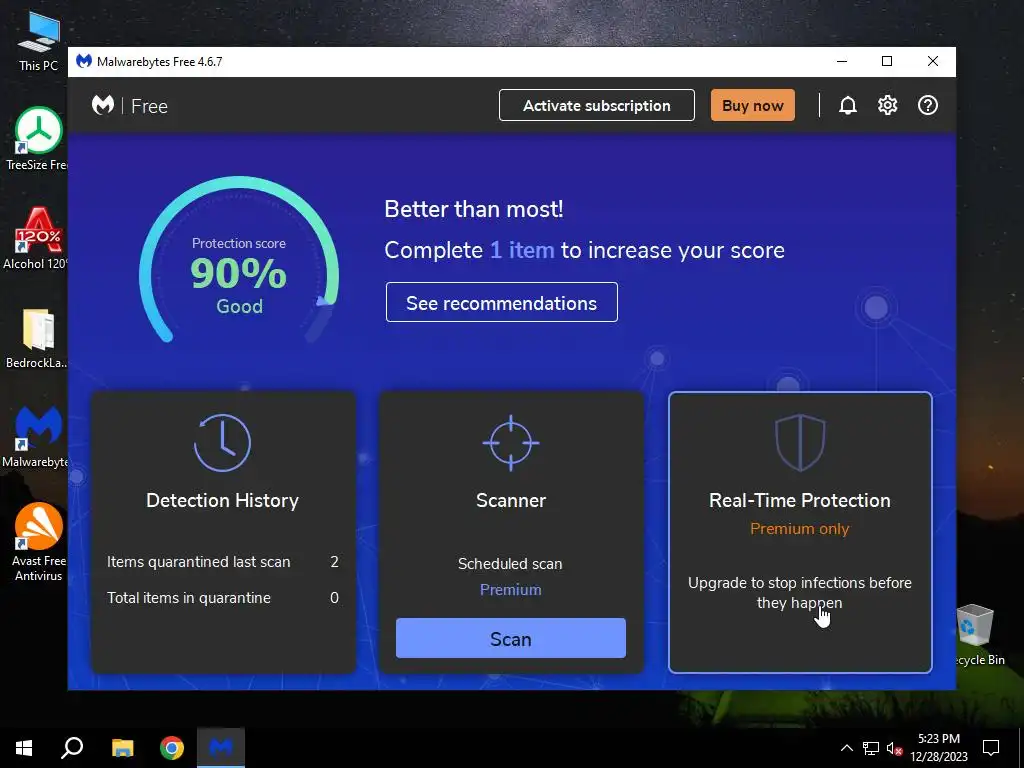The image size is (1024, 768).
Task: Show hidden system tray icons chevron
Action: 846,748
